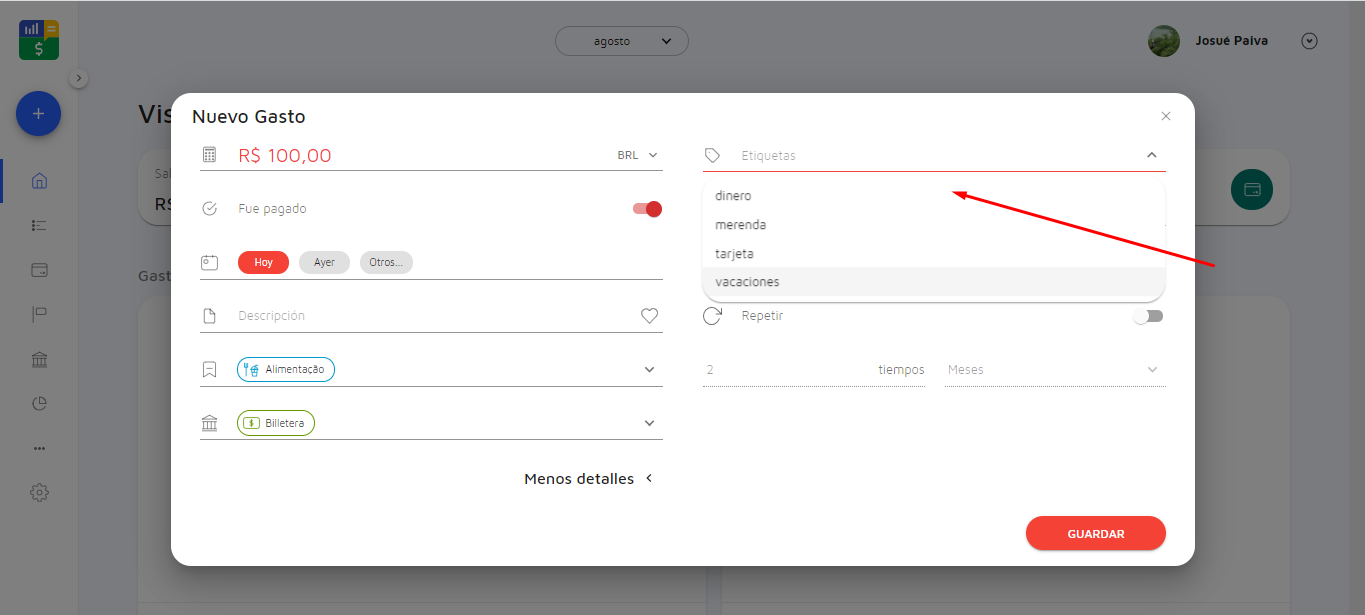
Task: Expand the Alimentação category dropdown
Action: pos(649,370)
